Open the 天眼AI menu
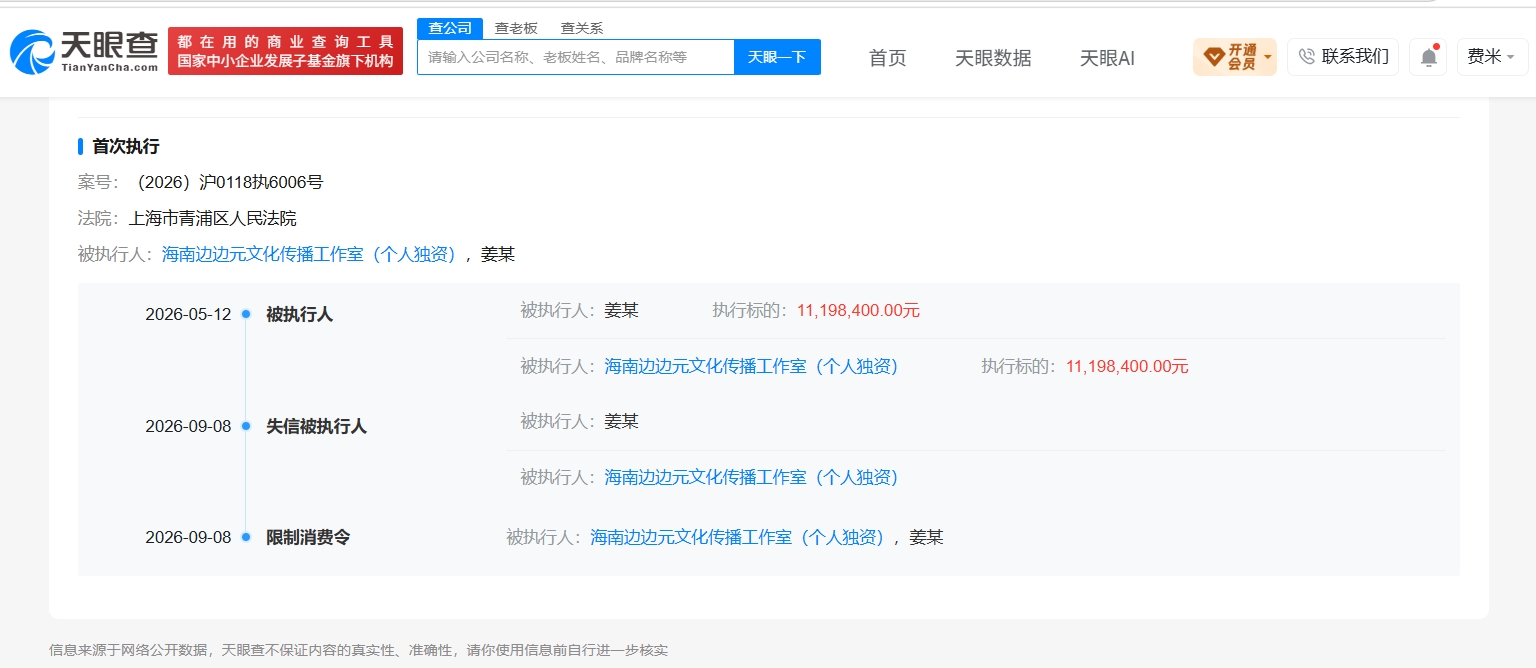This screenshot has height=668, width=1536. tap(1107, 58)
